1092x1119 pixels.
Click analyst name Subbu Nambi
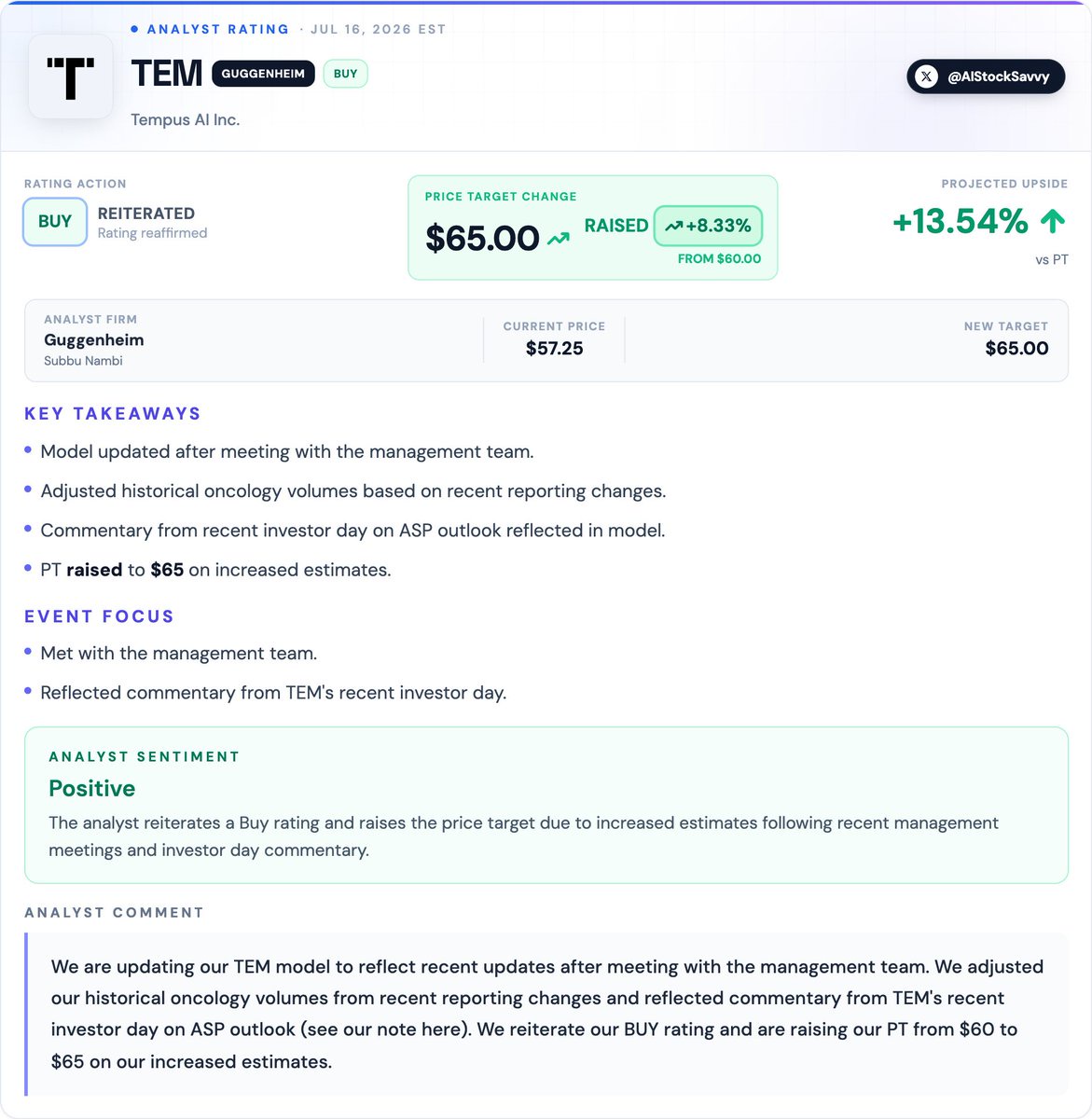pyautogui.click(x=83, y=361)
